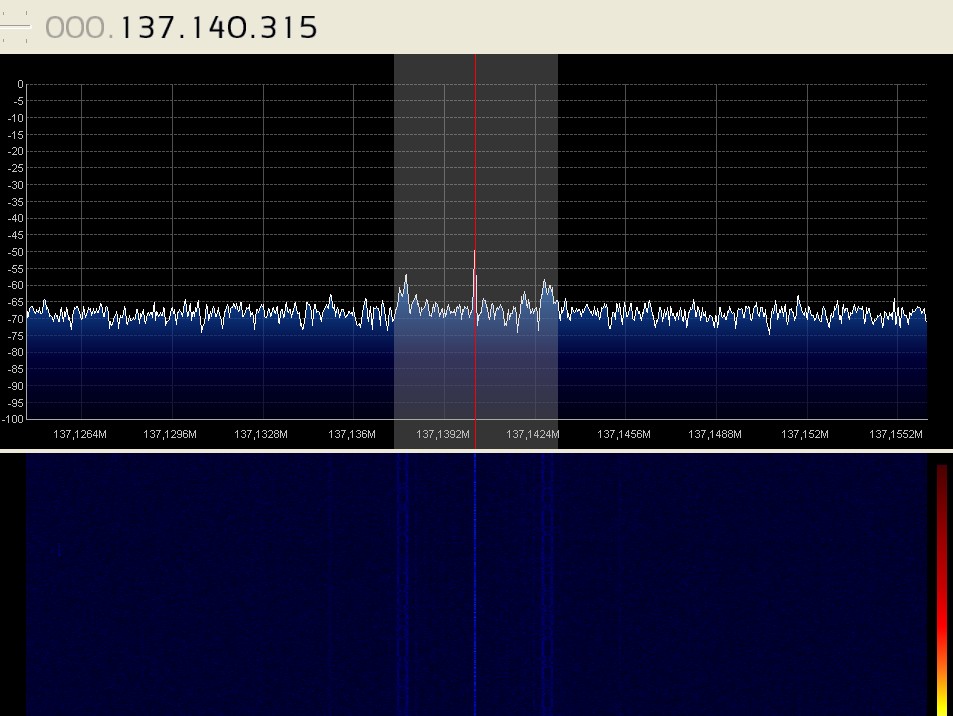Select frequency label 137,1424M
Screen dimensions: 953x716
click(x=532, y=435)
